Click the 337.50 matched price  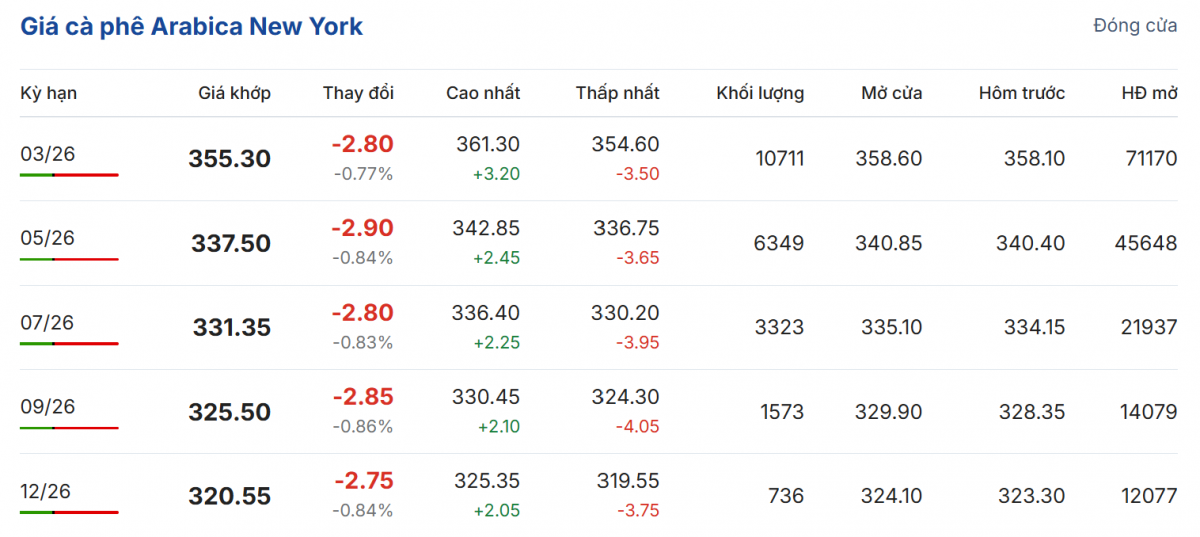pyautogui.click(x=229, y=244)
